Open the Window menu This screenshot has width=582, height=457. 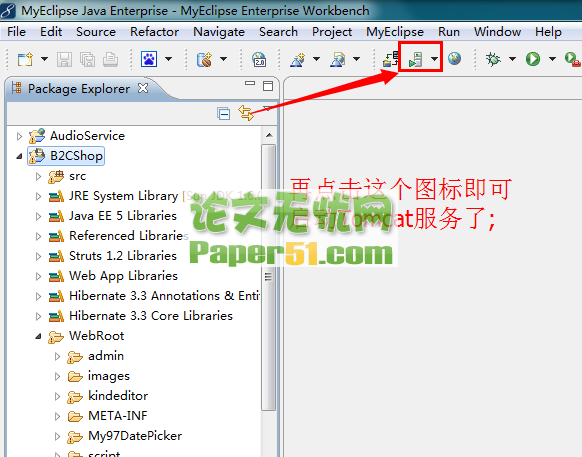tap(497, 32)
